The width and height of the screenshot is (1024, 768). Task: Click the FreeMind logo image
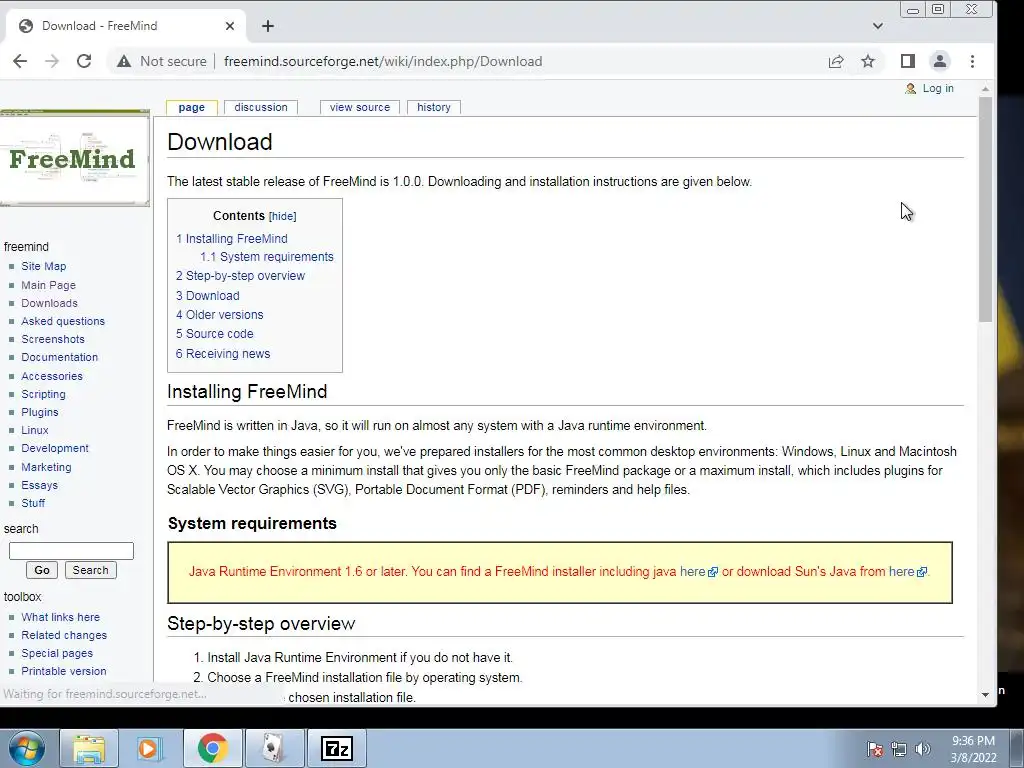click(x=73, y=159)
